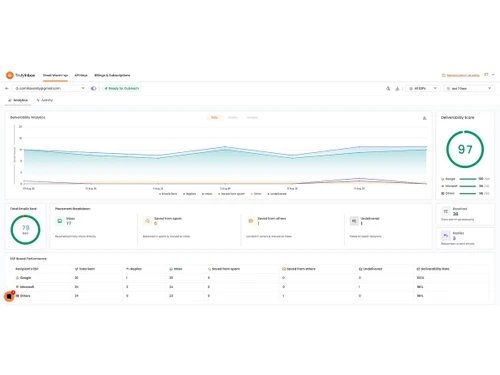Toggle the warm-up switch beside the account selector
Image resolution: width=500 pixels, height=375 pixels.
coord(94,88)
